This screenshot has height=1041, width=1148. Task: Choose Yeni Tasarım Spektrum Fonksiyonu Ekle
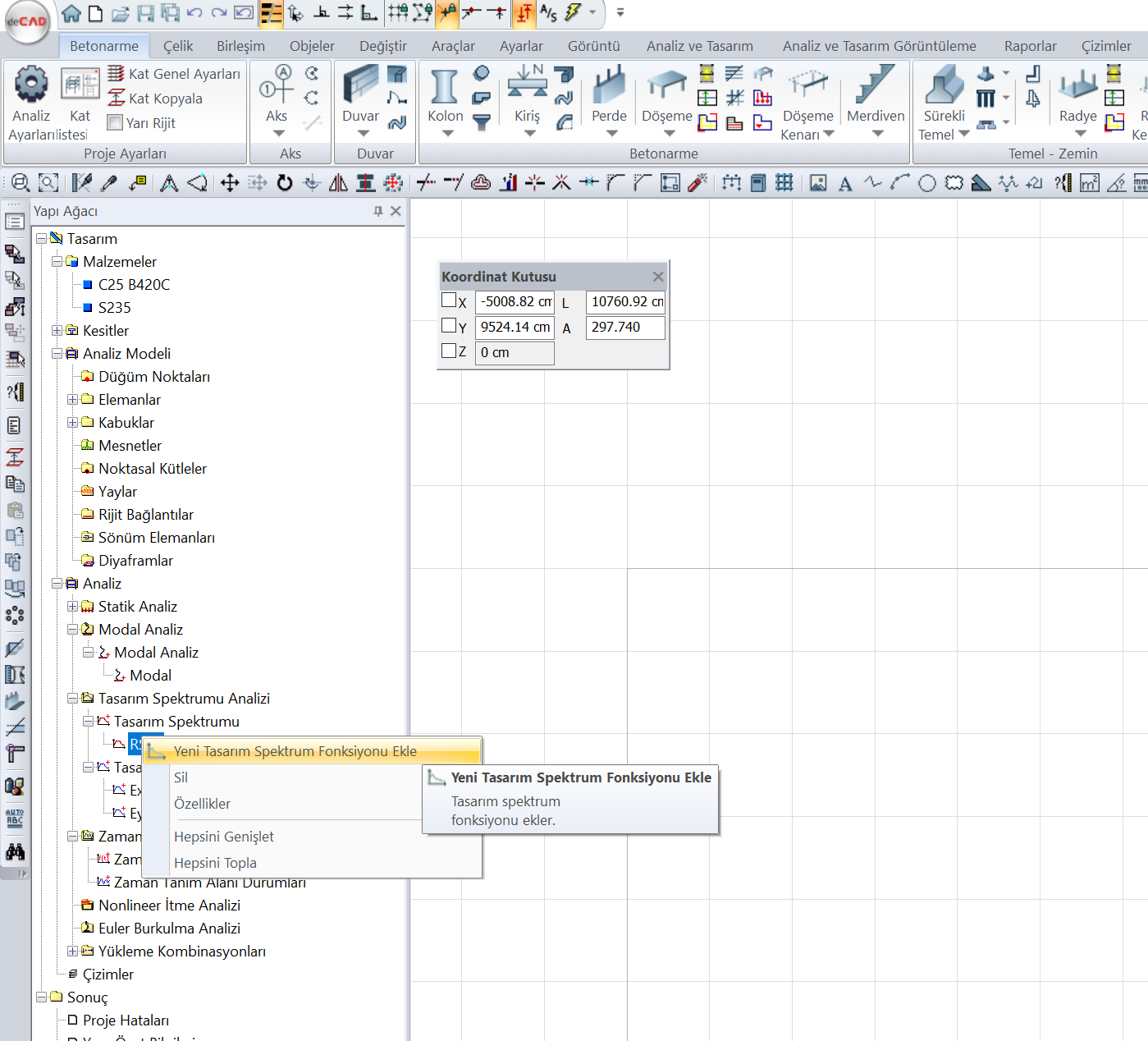coord(295,751)
